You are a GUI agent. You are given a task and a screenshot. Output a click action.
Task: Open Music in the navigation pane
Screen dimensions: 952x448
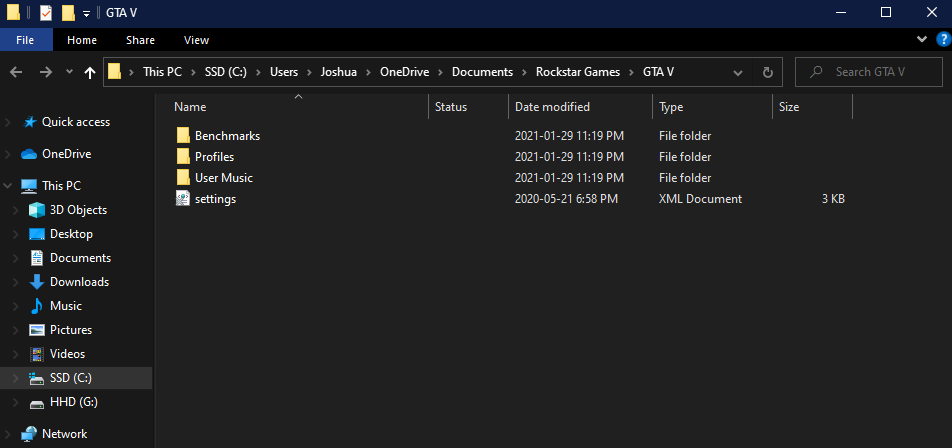pos(66,306)
